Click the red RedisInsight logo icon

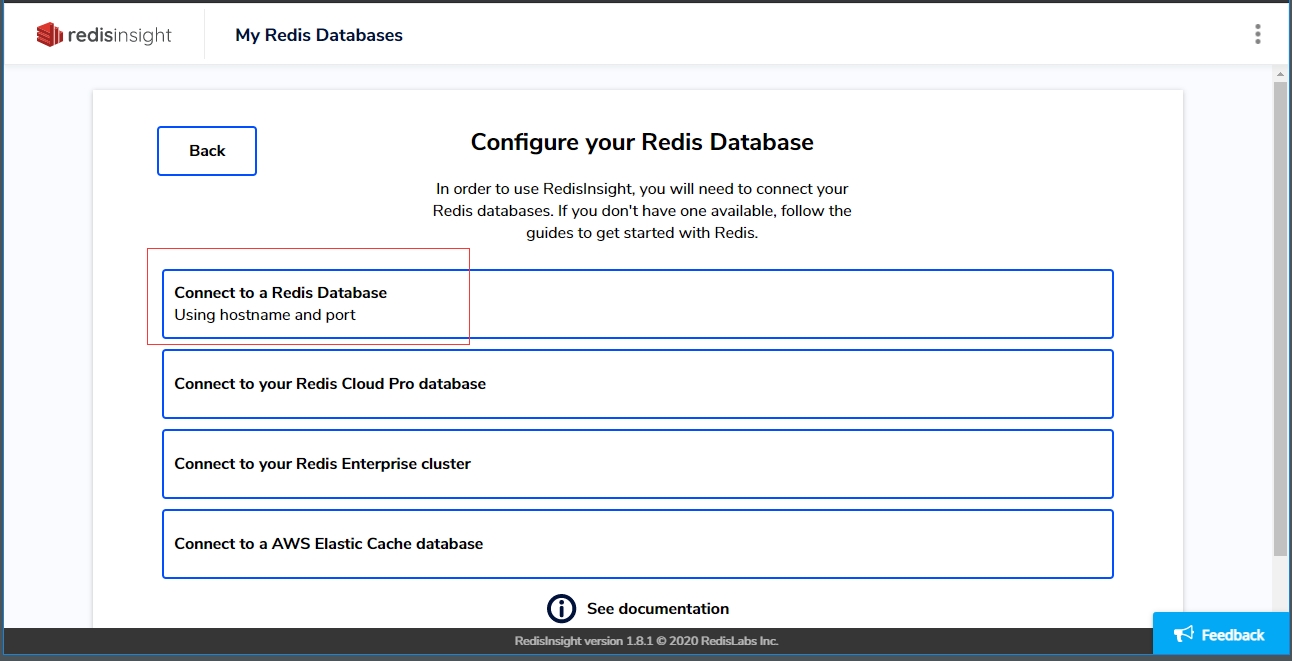(49, 35)
